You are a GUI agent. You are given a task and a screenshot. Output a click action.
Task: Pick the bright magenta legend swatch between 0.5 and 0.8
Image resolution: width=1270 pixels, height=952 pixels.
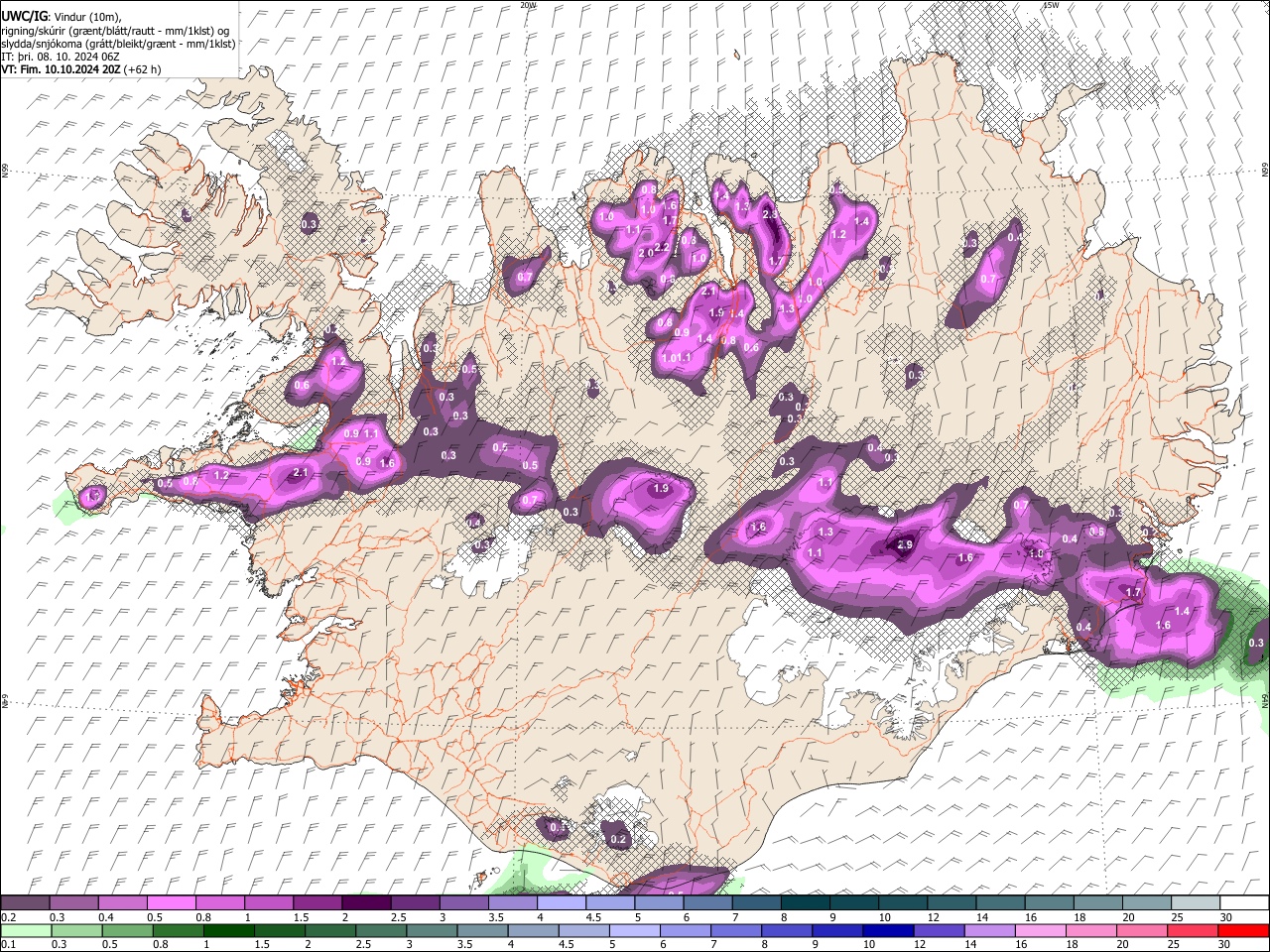click(171, 902)
